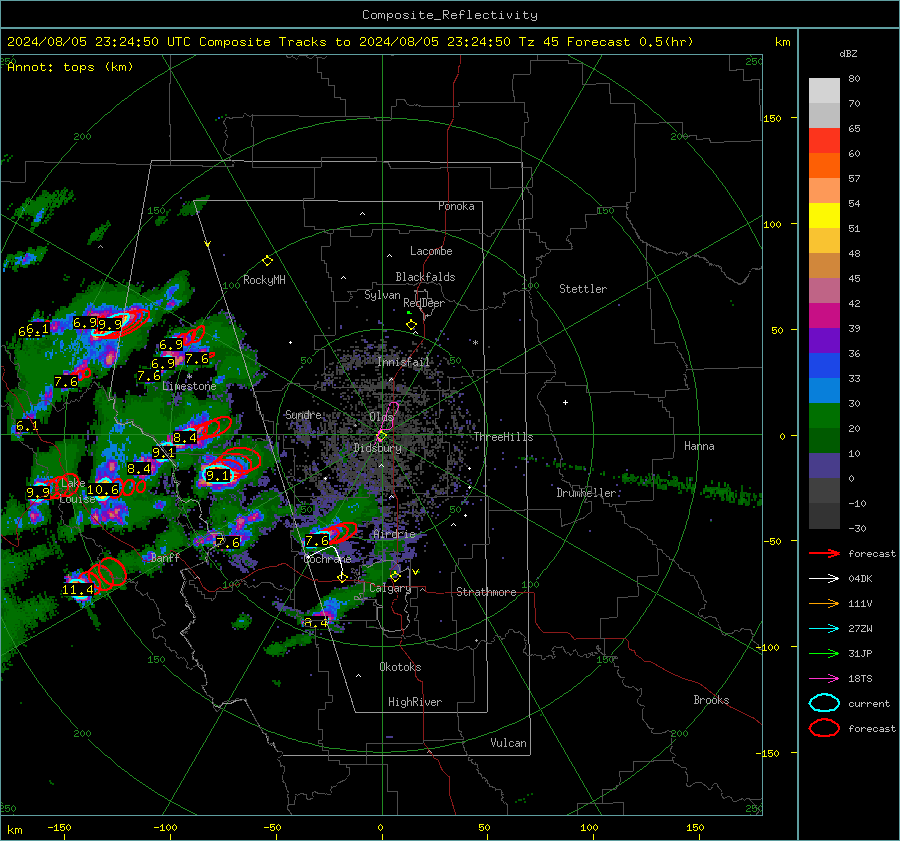Click the Sylvan town label

pos(382,295)
